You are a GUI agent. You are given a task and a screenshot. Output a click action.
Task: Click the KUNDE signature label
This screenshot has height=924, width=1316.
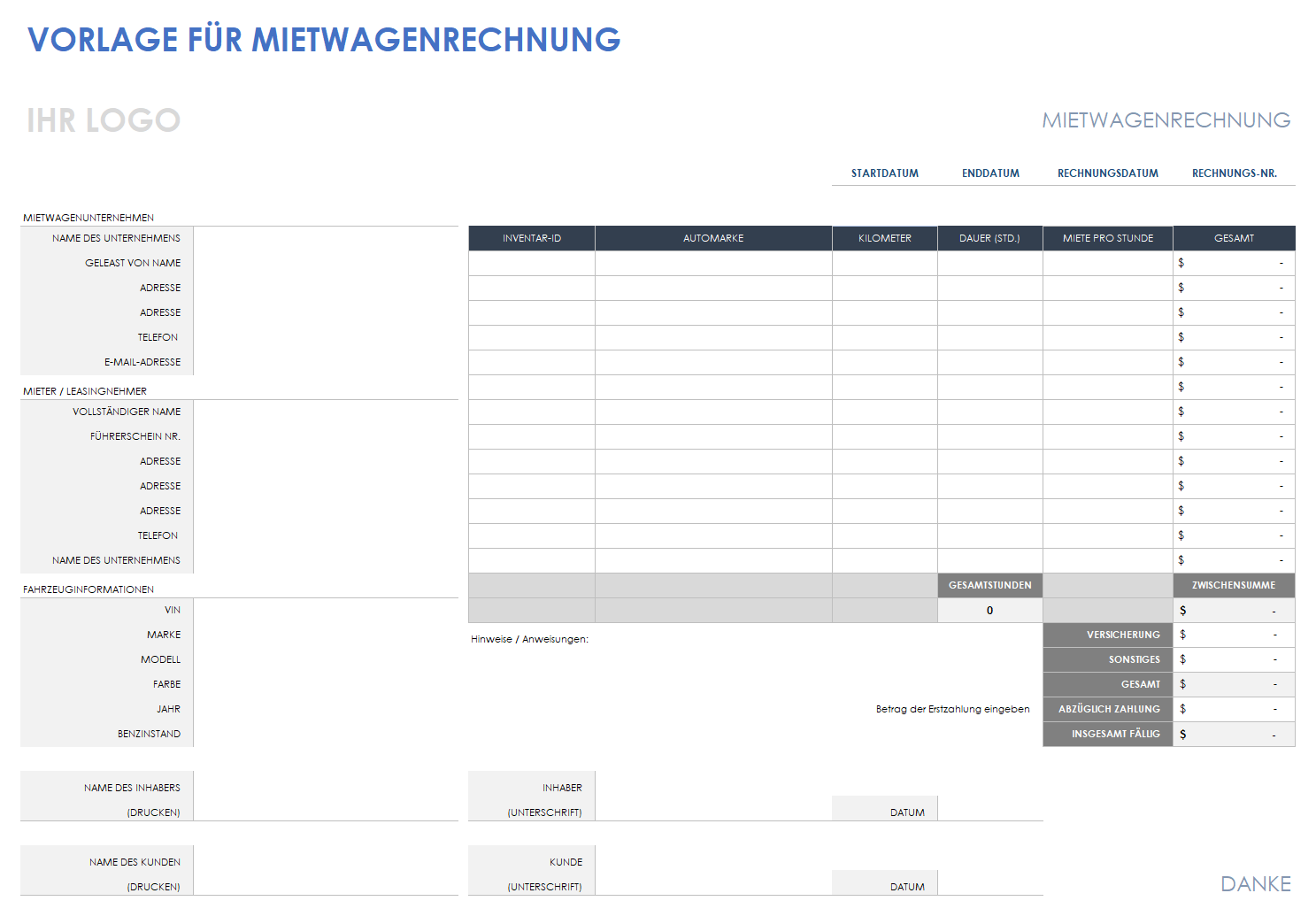tap(566, 862)
